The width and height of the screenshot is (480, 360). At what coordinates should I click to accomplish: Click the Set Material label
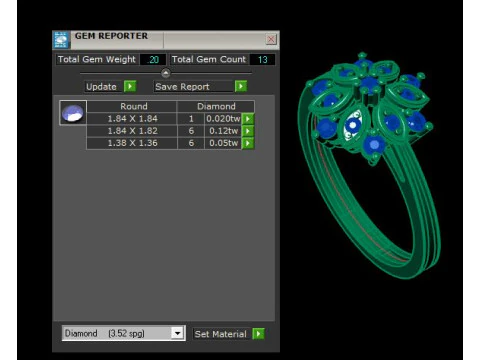(220, 334)
